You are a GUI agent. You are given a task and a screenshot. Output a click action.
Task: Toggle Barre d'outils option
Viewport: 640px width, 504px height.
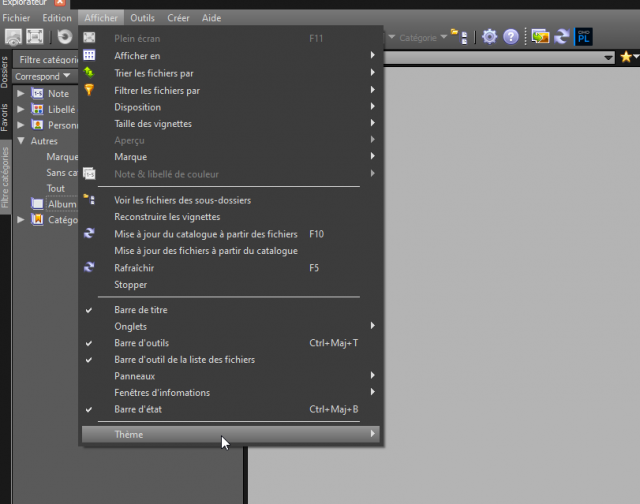tap(231, 343)
